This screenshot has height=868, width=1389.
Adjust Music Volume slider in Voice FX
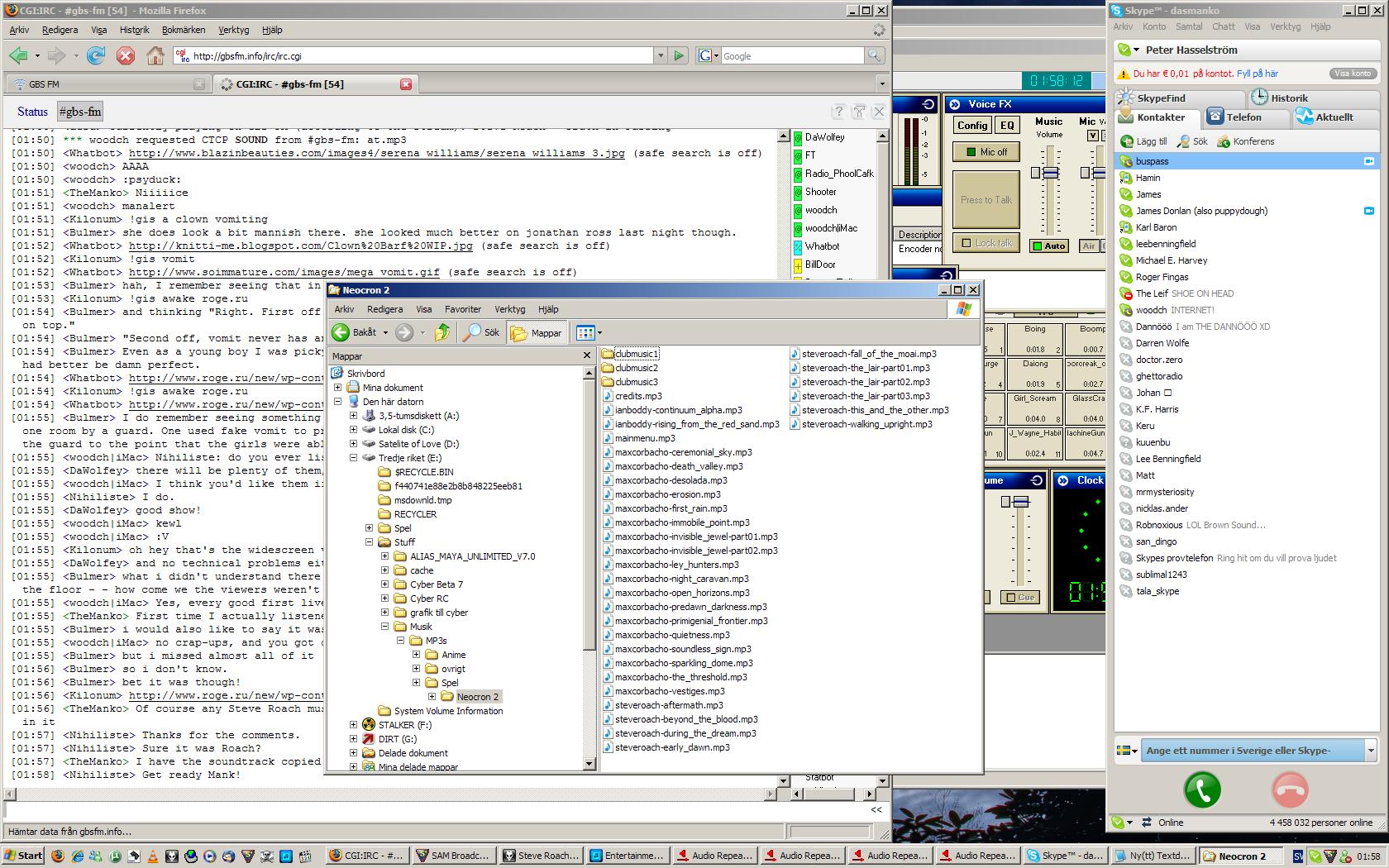[x=1050, y=173]
